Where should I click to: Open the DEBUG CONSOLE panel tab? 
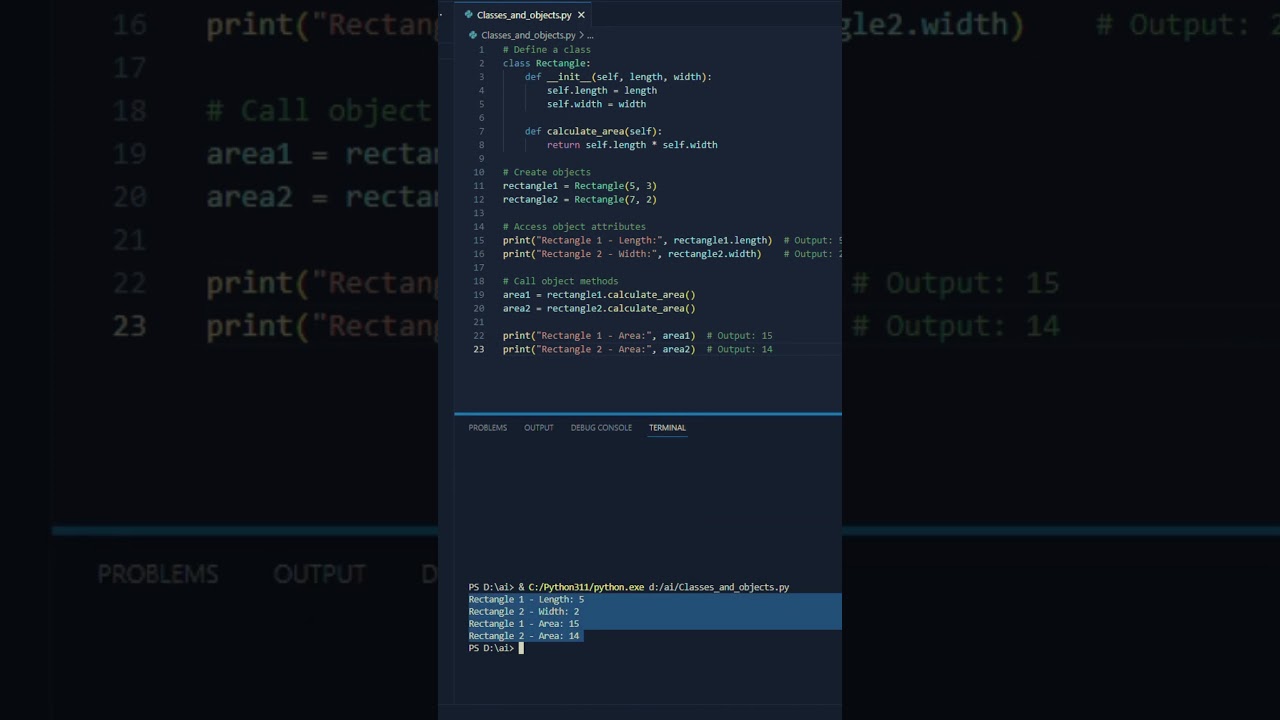pyautogui.click(x=601, y=428)
